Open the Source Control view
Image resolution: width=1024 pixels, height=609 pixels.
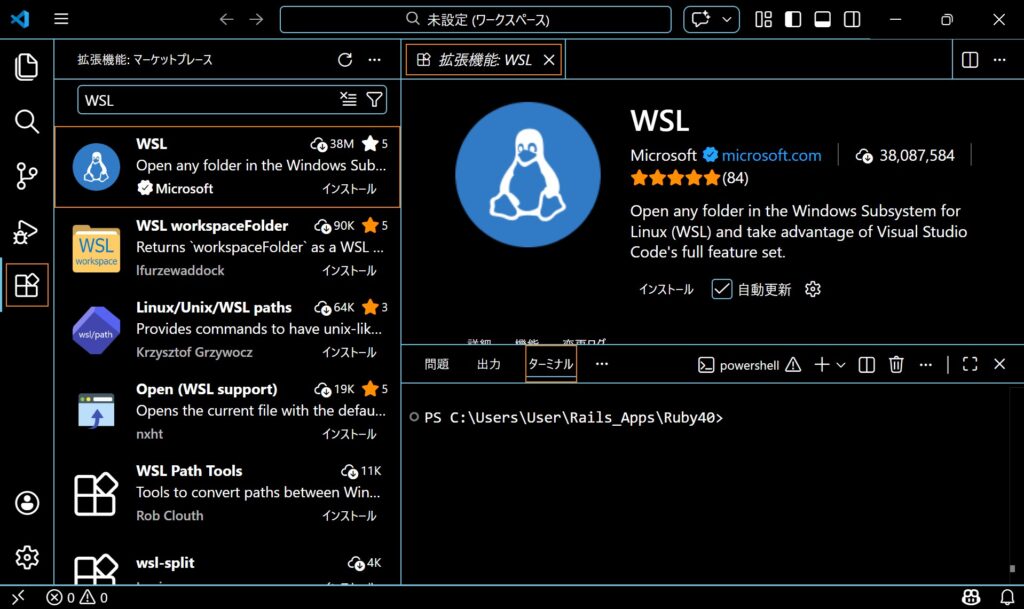point(26,178)
